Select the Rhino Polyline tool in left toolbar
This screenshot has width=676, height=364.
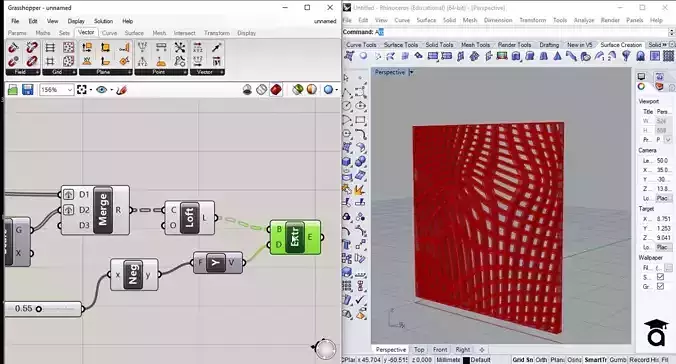[347, 91]
